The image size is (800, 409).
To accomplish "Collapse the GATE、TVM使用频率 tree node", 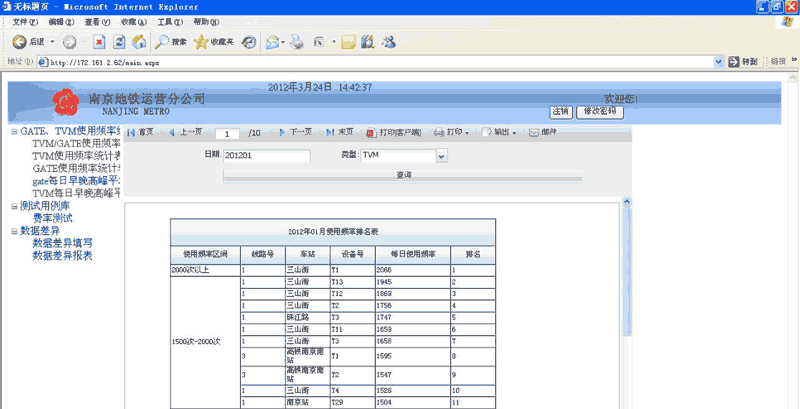I will pos(14,132).
